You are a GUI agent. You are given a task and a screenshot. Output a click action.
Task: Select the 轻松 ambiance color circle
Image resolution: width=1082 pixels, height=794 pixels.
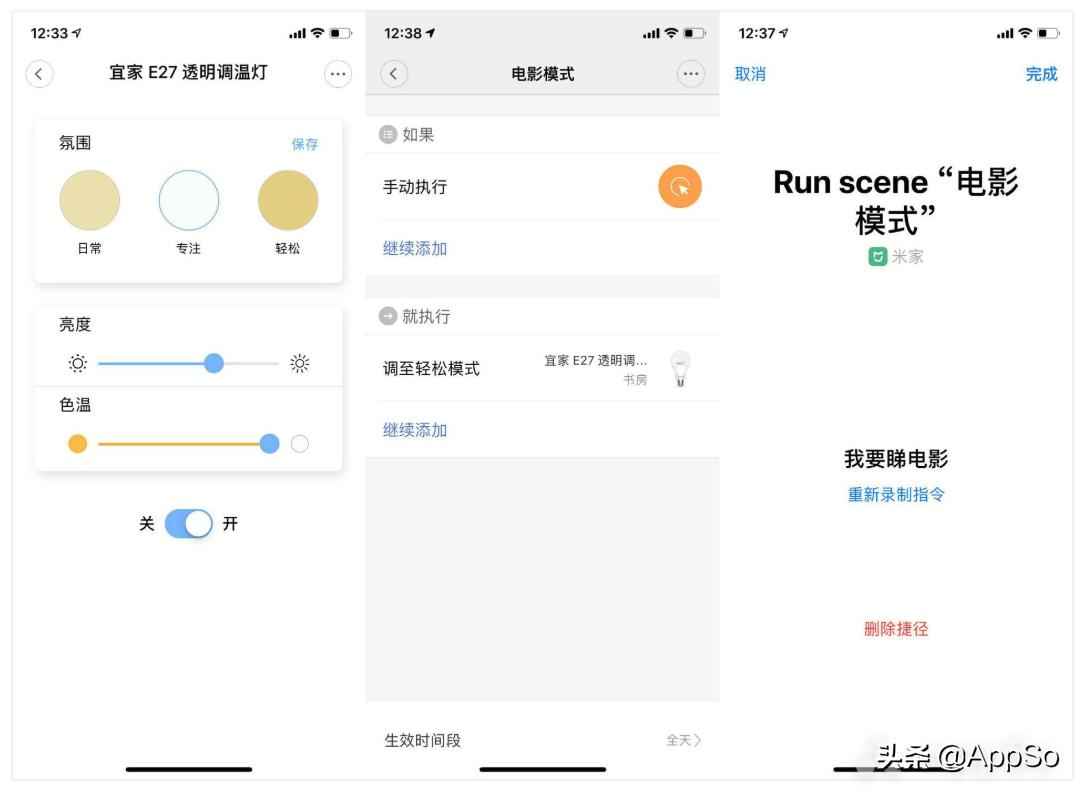tap(290, 200)
